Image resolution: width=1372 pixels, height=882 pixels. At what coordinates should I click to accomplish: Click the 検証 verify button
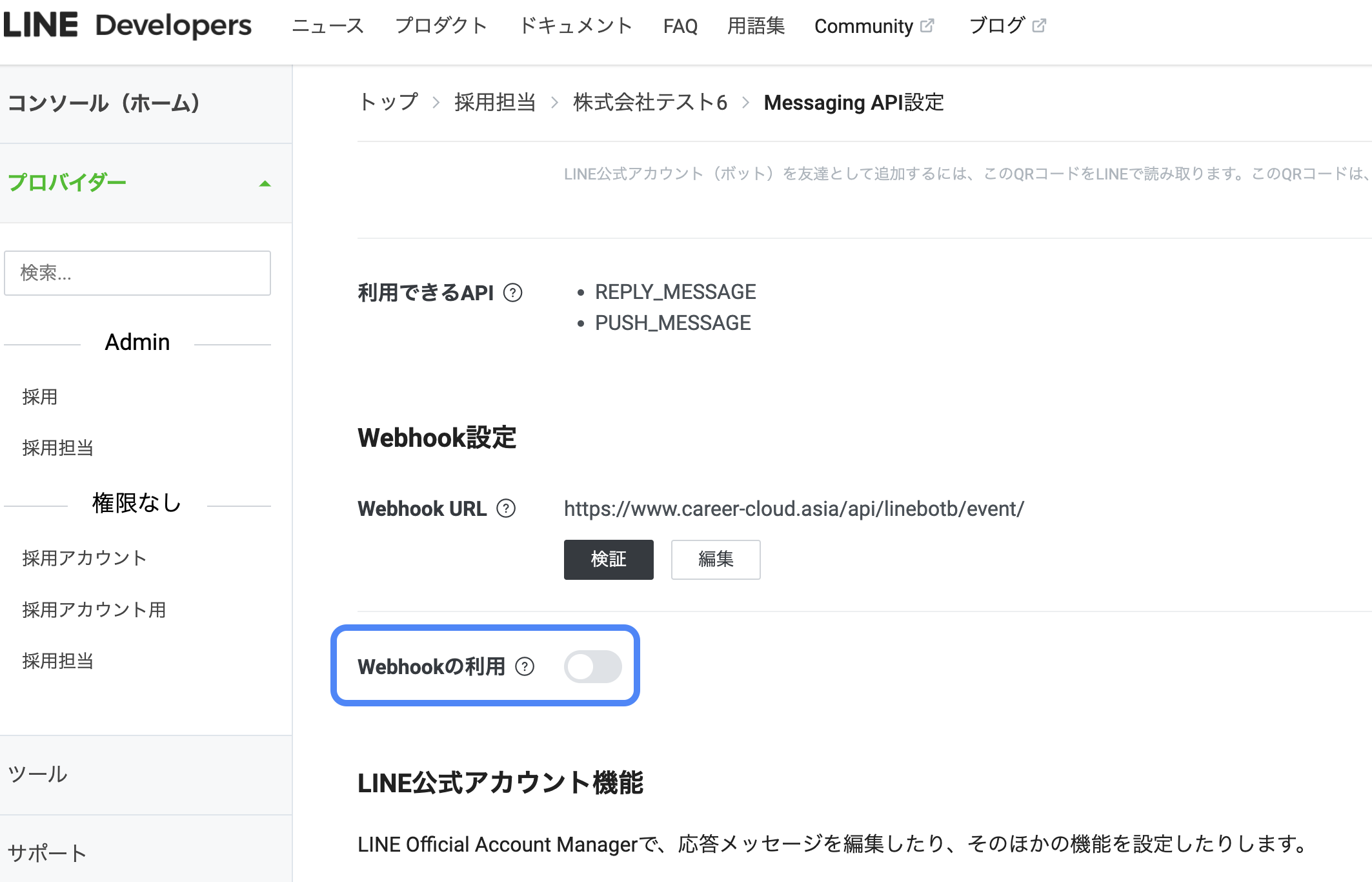(x=609, y=559)
